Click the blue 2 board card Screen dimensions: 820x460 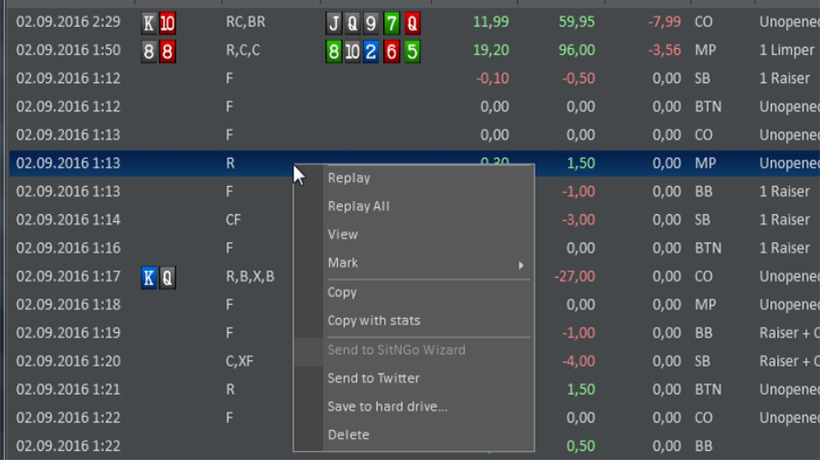pos(371,51)
